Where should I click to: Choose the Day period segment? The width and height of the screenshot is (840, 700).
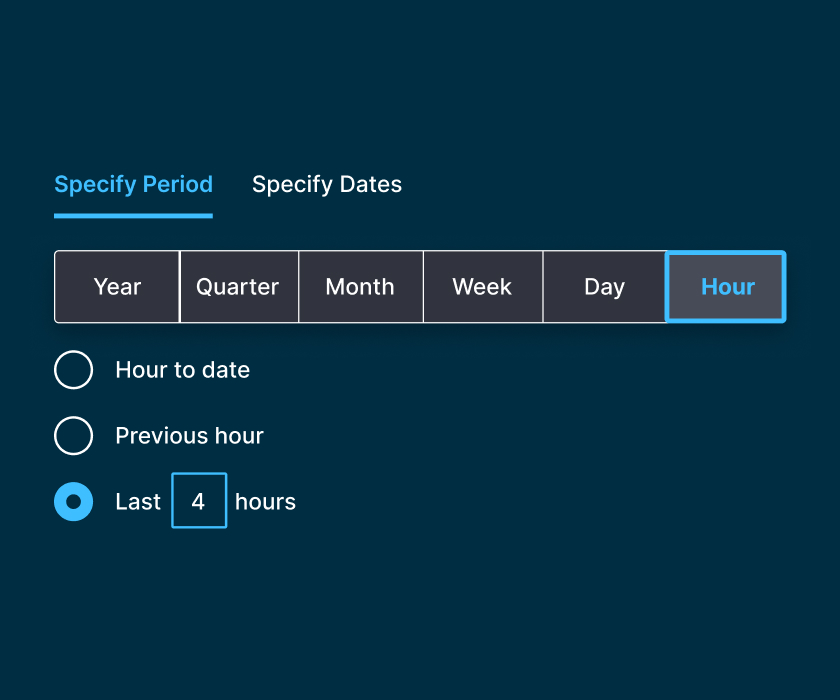(x=604, y=287)
